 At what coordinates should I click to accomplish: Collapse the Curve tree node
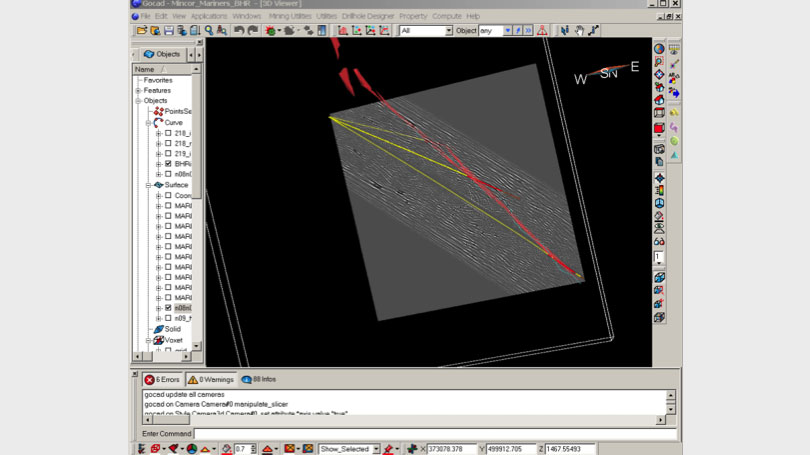point(148,123)
